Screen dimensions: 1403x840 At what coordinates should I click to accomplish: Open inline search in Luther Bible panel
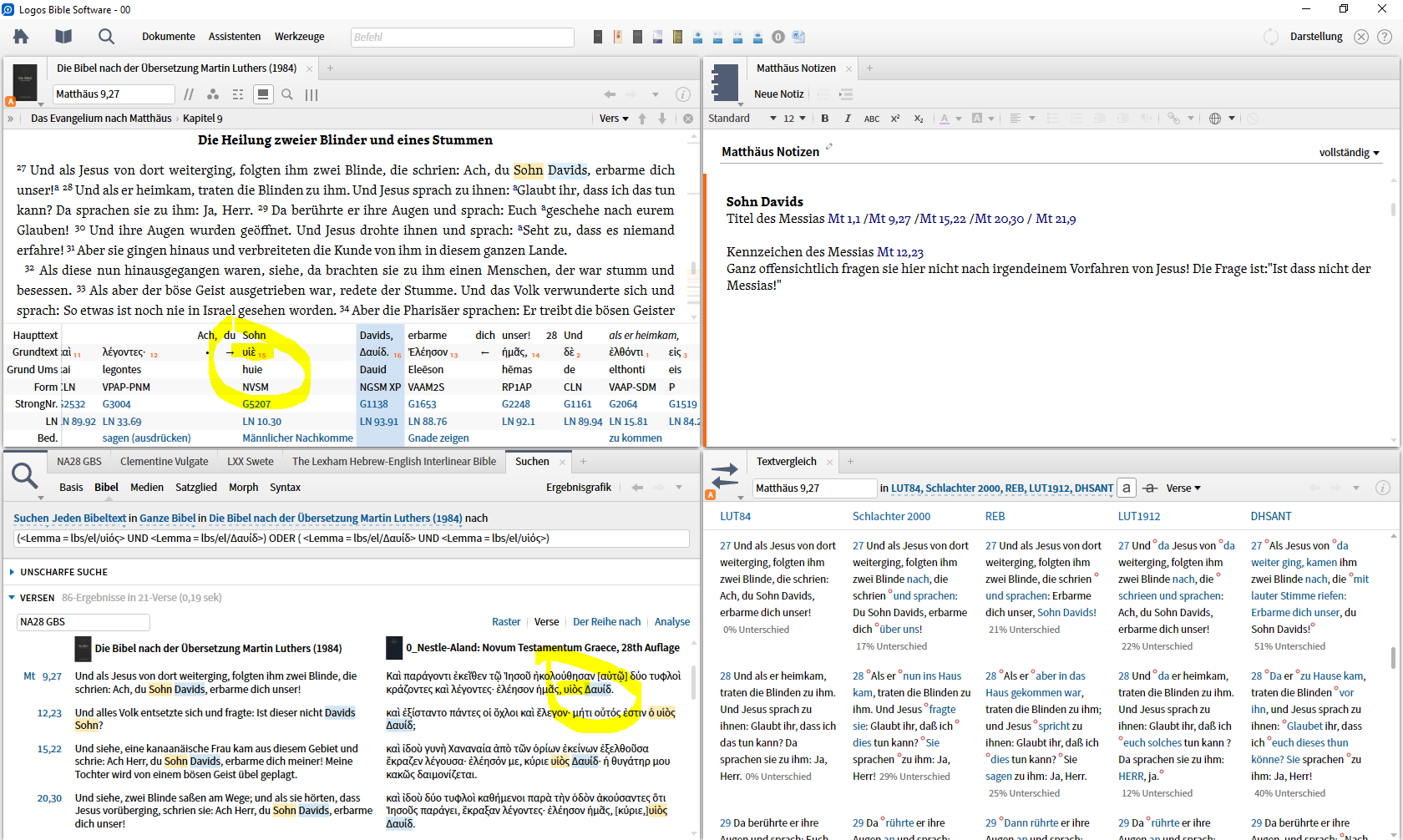click(287, 94)
